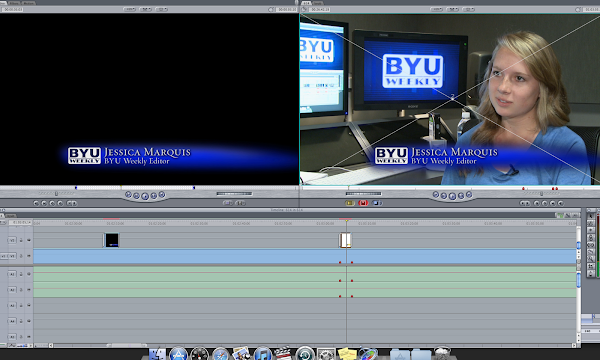Click the Viewer scrubber In point
The width and height of the screenshot is (600, 360).
pos(76,188)
